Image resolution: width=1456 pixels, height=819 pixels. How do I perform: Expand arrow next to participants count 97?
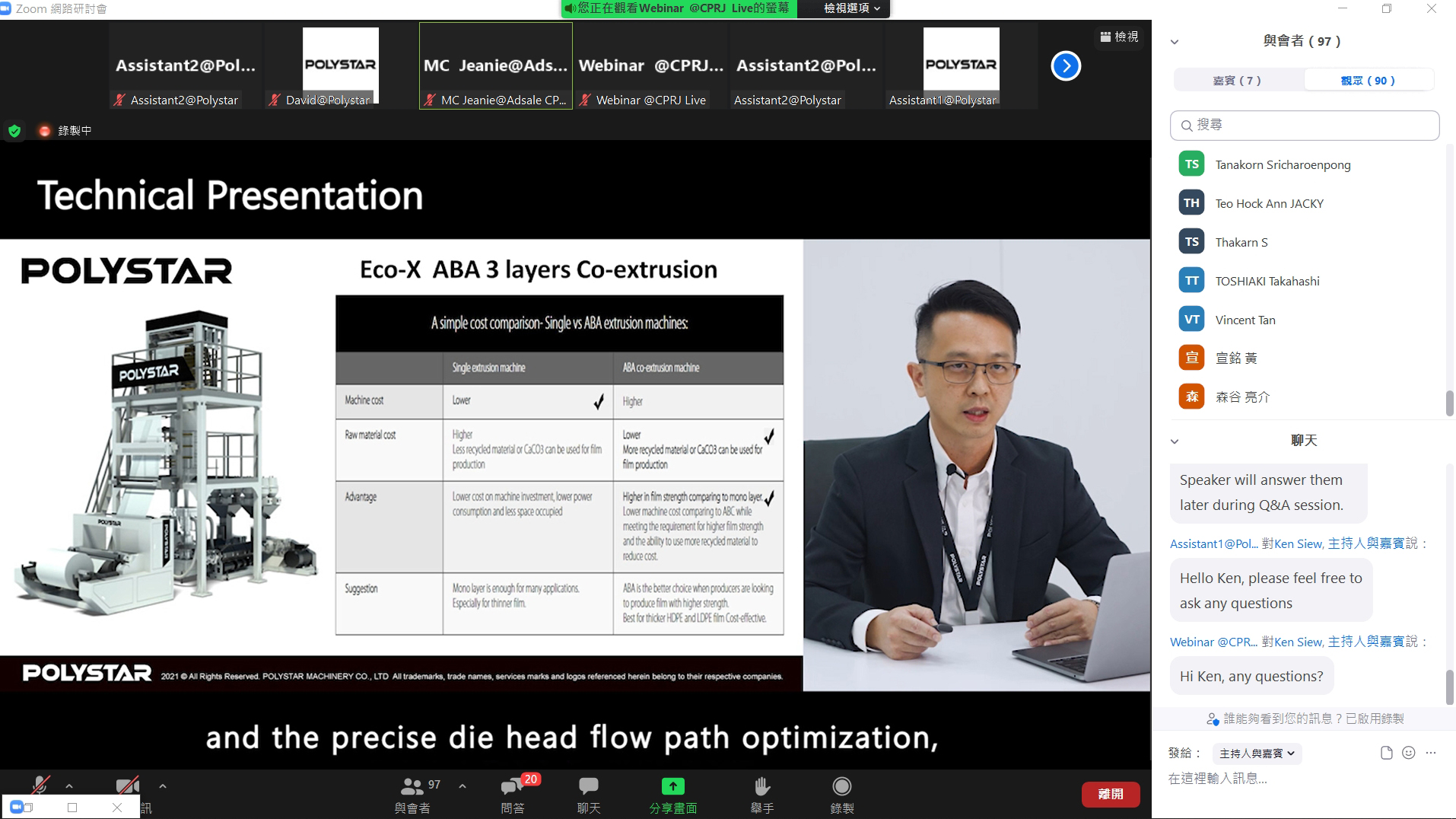pyautogui.click(x=462, y=786)
